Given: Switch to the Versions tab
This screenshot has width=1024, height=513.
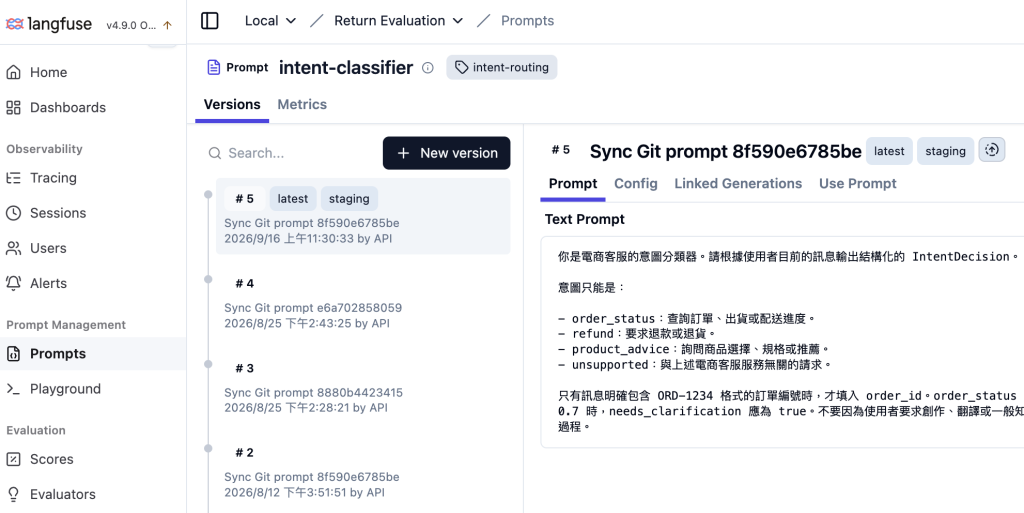Looking at the screenshot, I should point(232,105).
